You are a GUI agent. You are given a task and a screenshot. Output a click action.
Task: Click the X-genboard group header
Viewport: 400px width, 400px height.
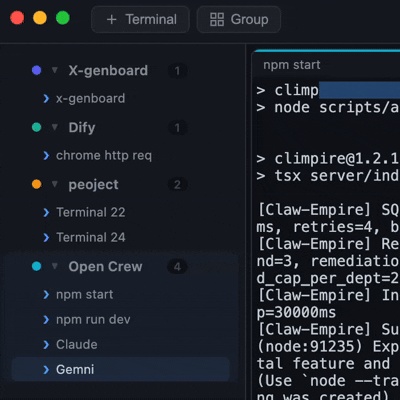click(x=108, y=70)
